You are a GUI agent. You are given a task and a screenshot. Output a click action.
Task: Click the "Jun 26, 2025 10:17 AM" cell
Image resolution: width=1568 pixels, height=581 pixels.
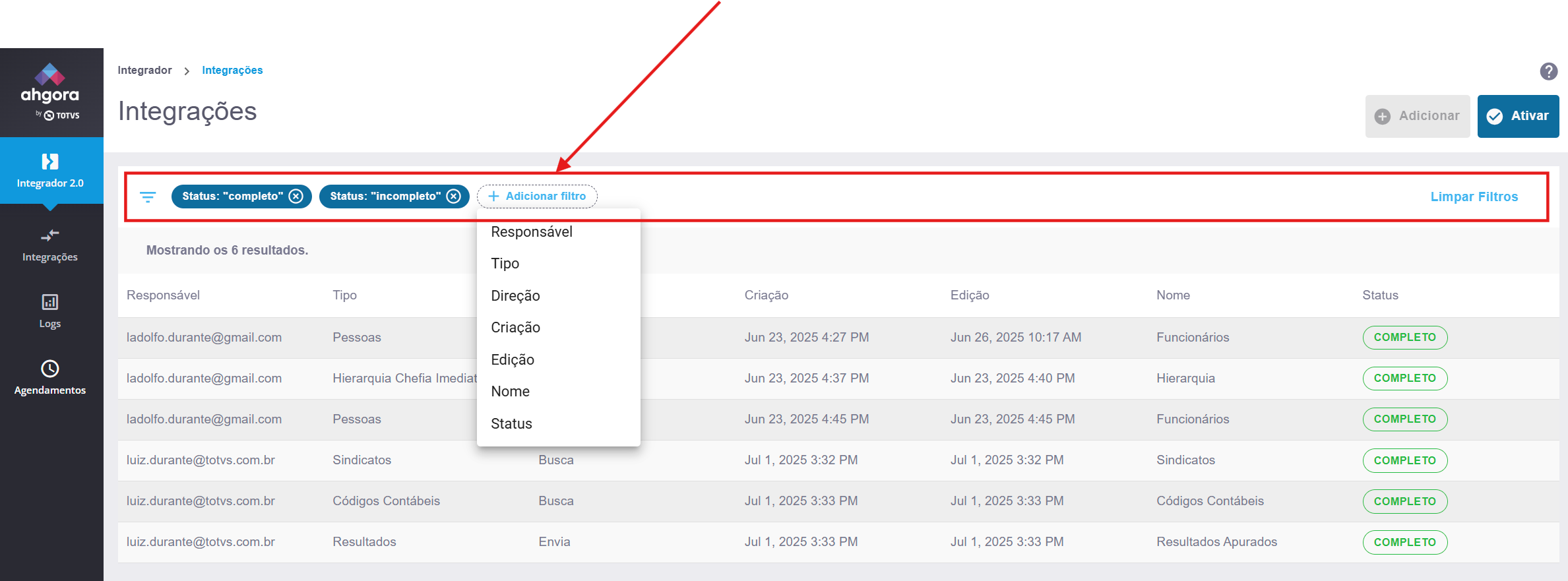[1016, 338]
